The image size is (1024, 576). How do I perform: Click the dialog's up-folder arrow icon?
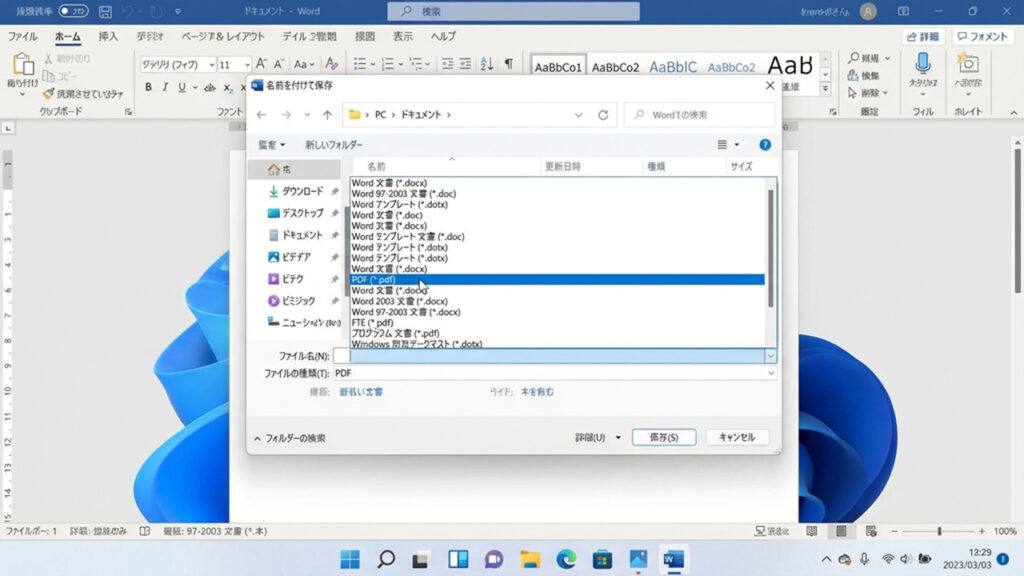click(x=327, y=115)
